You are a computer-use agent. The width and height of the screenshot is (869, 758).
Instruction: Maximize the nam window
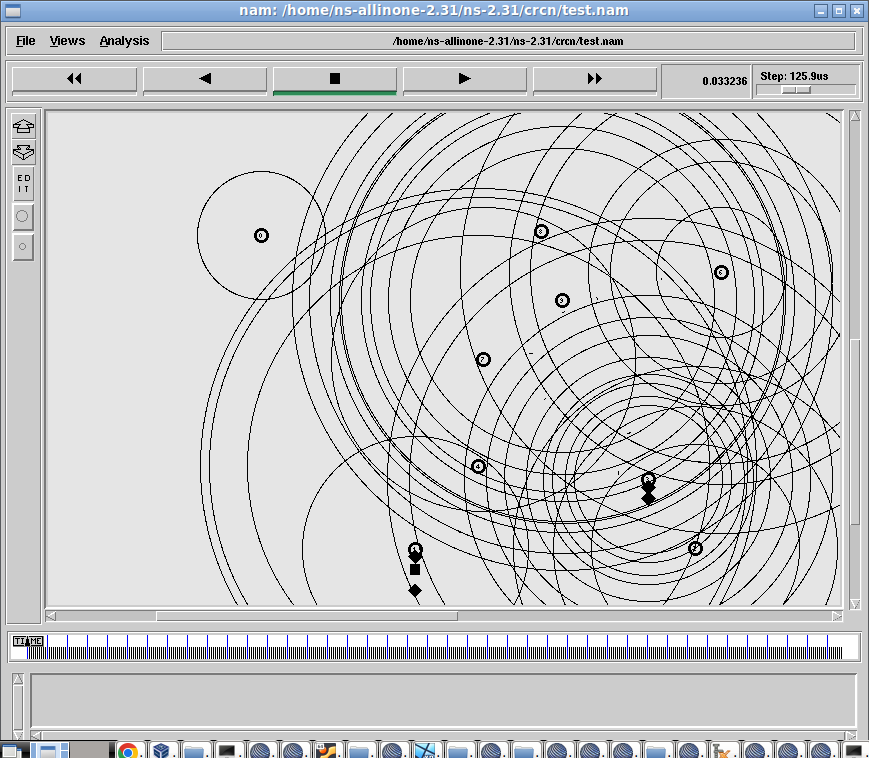[x=839, y=11]
